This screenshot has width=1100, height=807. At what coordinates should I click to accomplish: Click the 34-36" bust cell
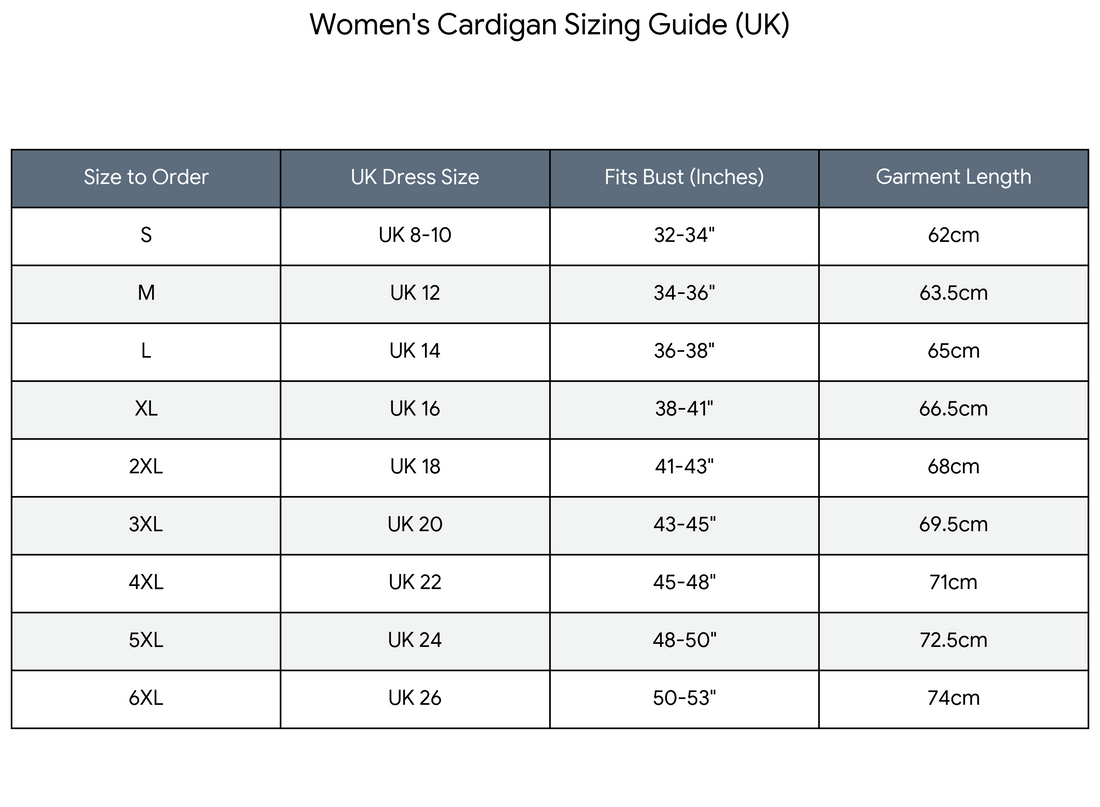(684, 294)
